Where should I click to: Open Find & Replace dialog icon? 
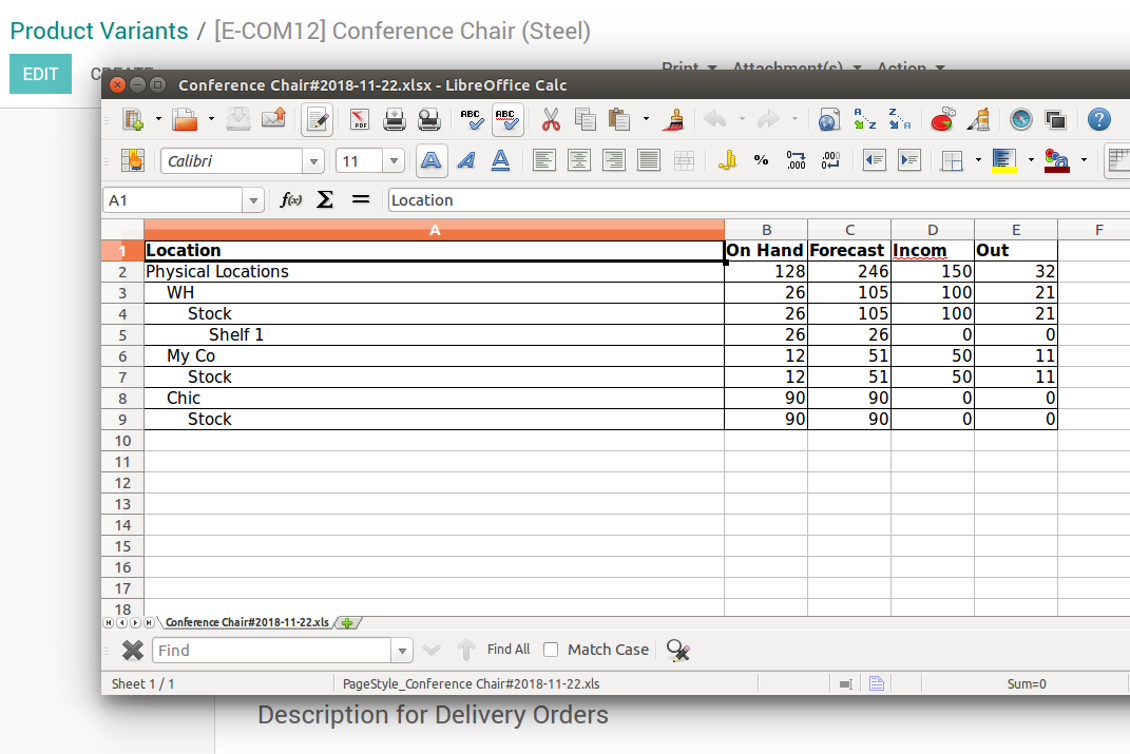(x=678, y=650)
